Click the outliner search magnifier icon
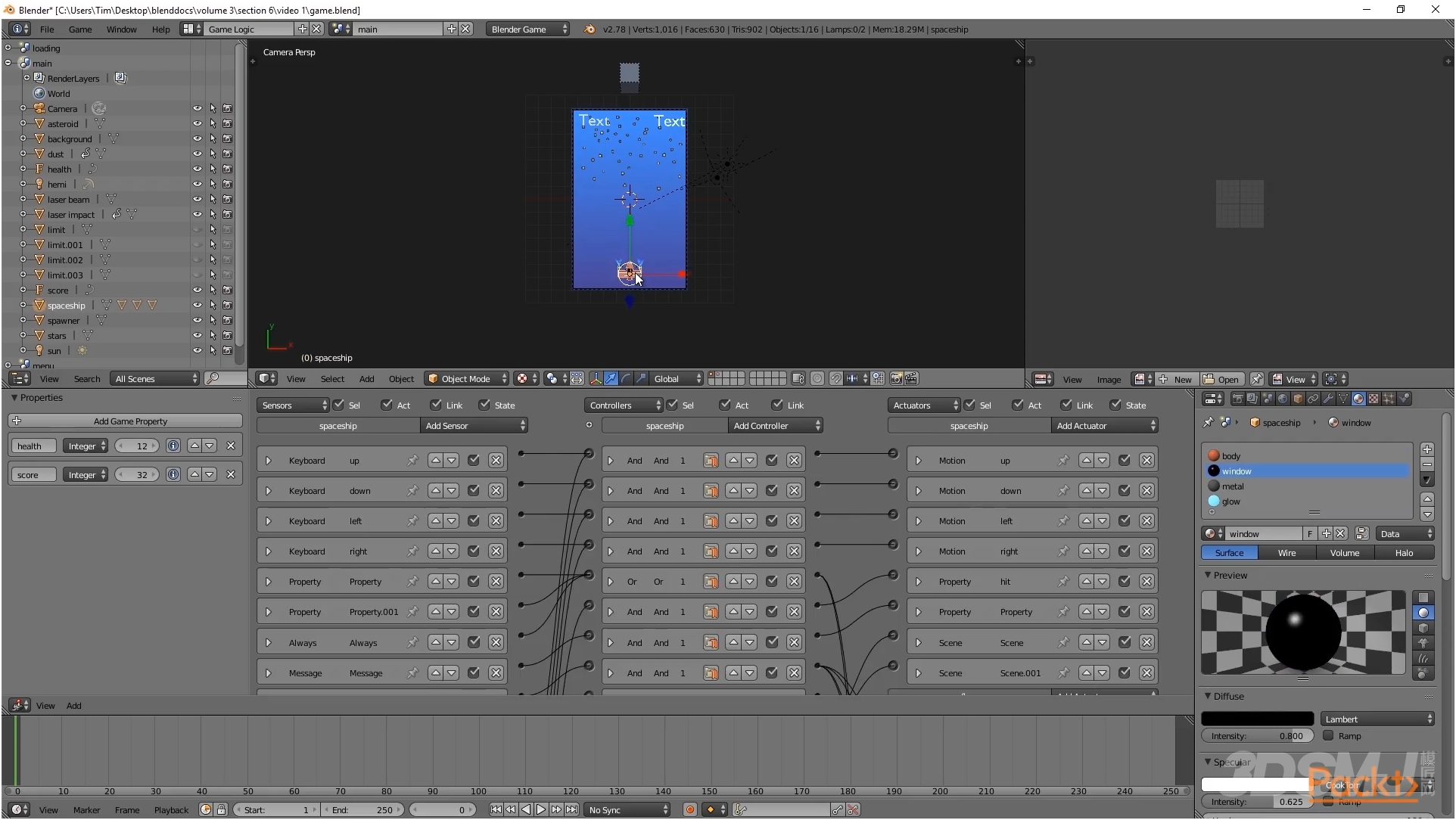 tap(213, 378)
